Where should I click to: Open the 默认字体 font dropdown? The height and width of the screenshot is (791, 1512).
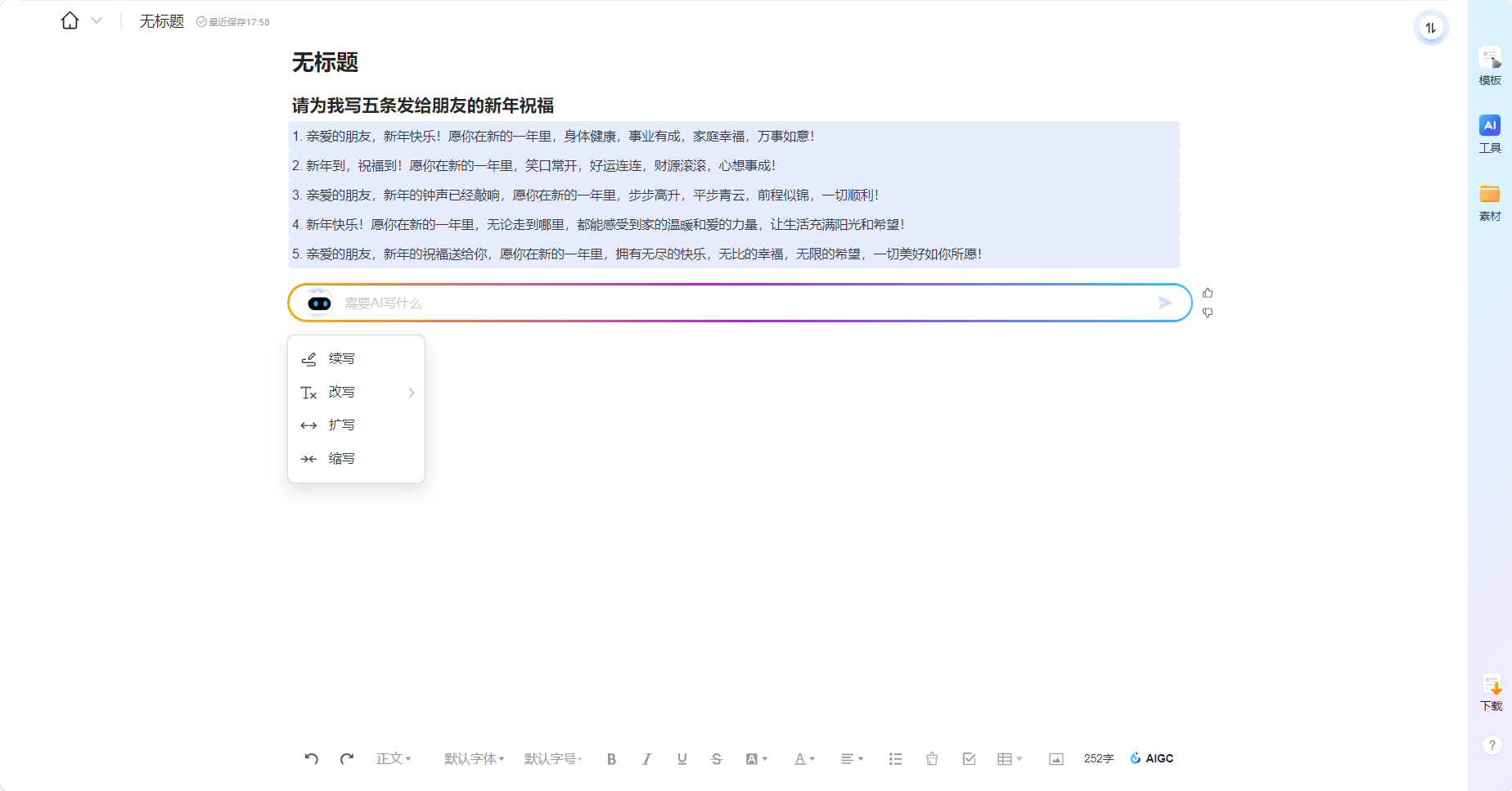tap(474, 759)
